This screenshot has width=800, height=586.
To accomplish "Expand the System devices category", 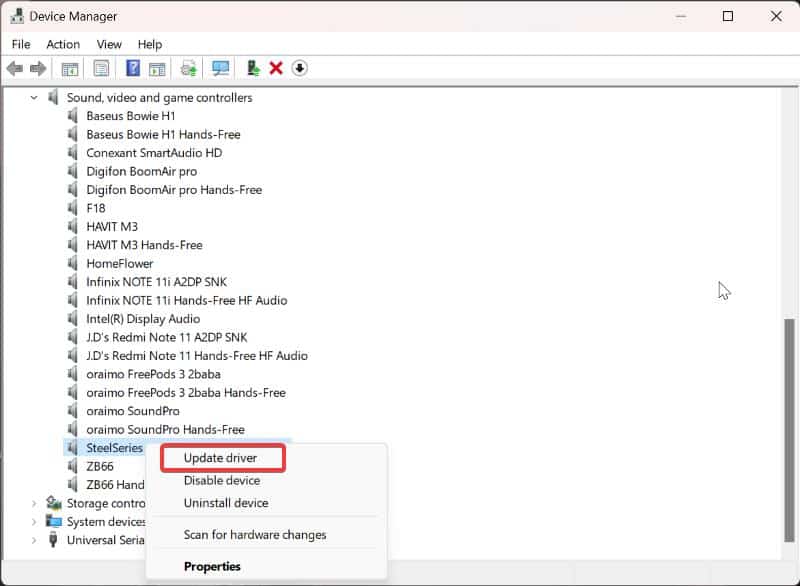I will [34, 522].
